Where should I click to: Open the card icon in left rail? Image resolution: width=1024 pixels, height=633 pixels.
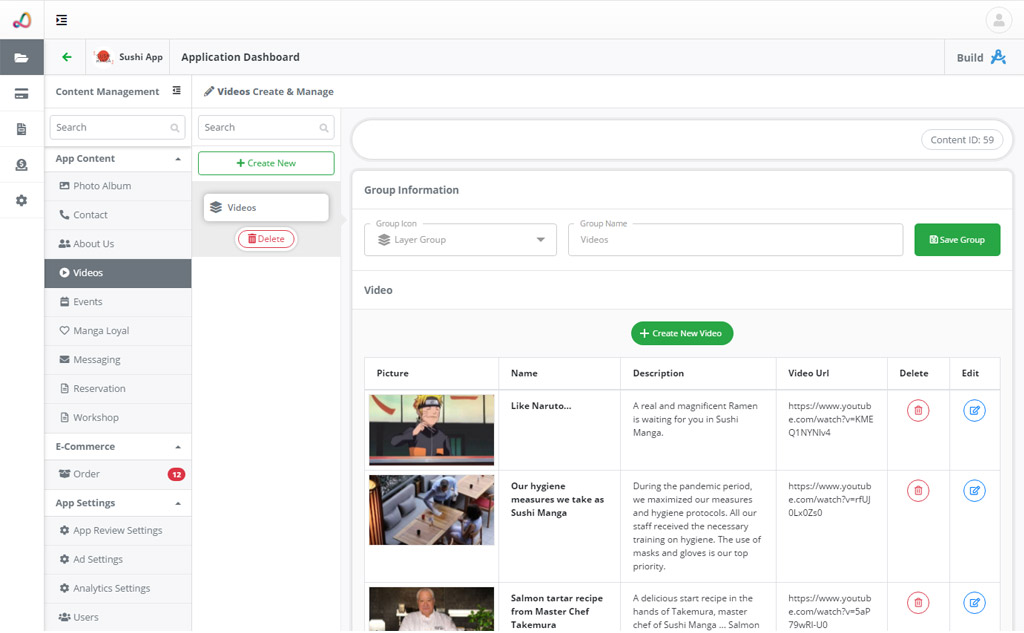tap(22, 94)
